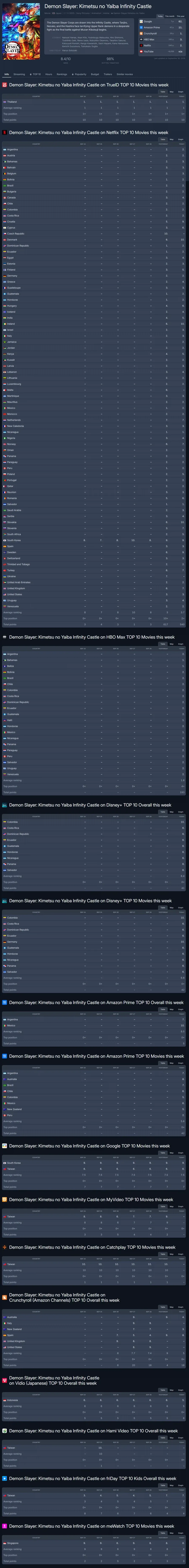Open the Similar movies tab
The image size is (189, 1568).
[125, 74]
